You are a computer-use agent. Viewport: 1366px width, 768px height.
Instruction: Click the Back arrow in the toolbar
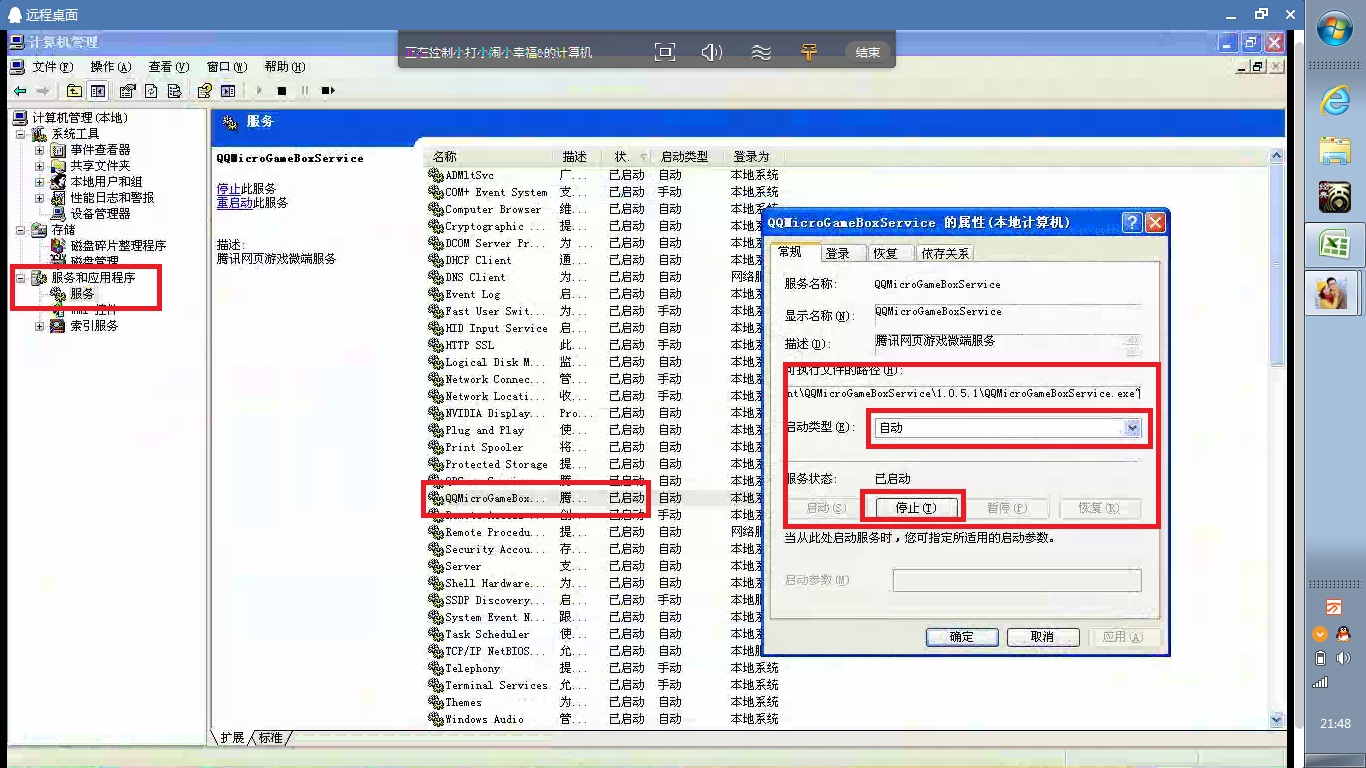point(20,91)
